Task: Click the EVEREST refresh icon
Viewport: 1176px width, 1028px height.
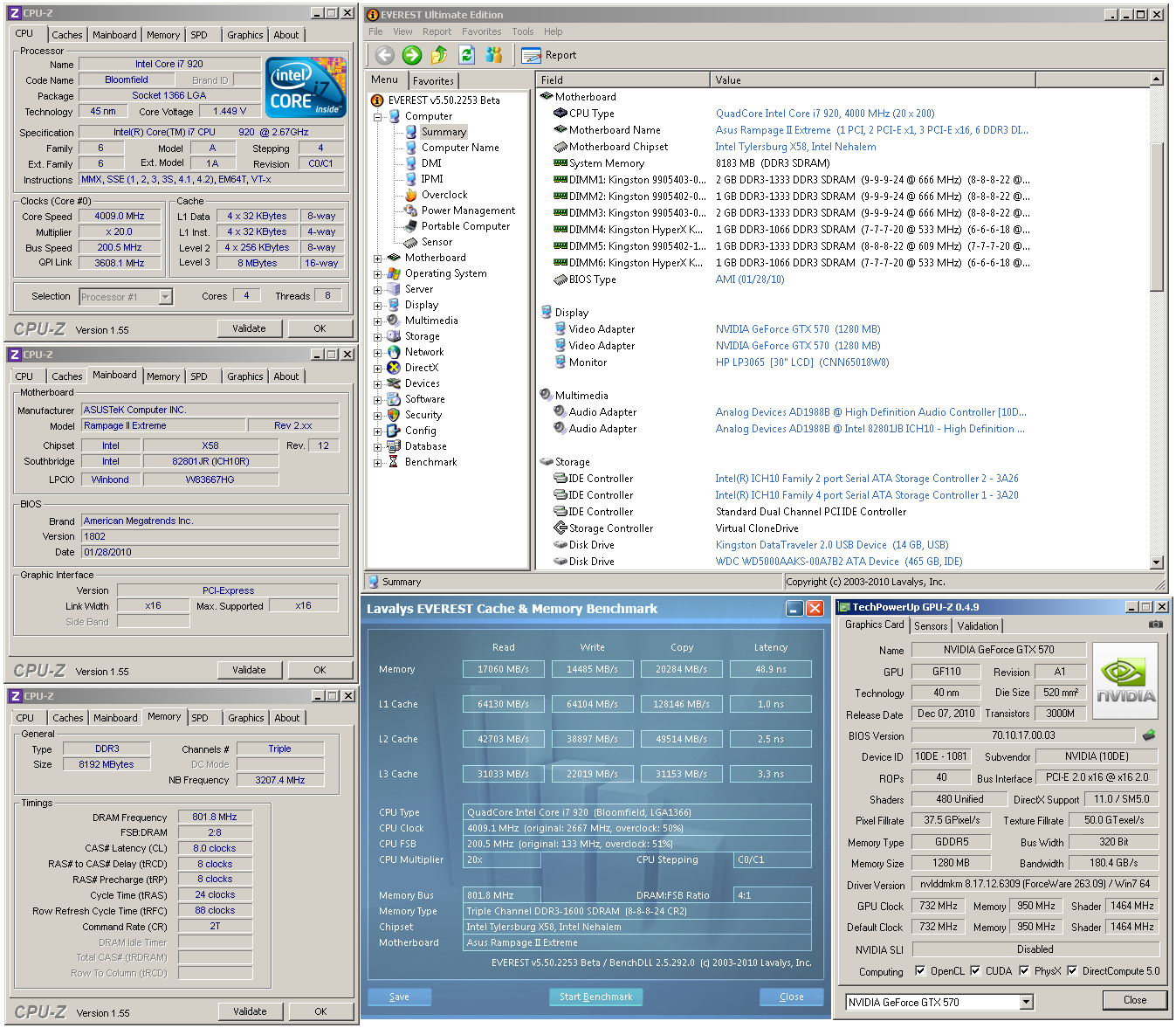Action: coord(466,55)
